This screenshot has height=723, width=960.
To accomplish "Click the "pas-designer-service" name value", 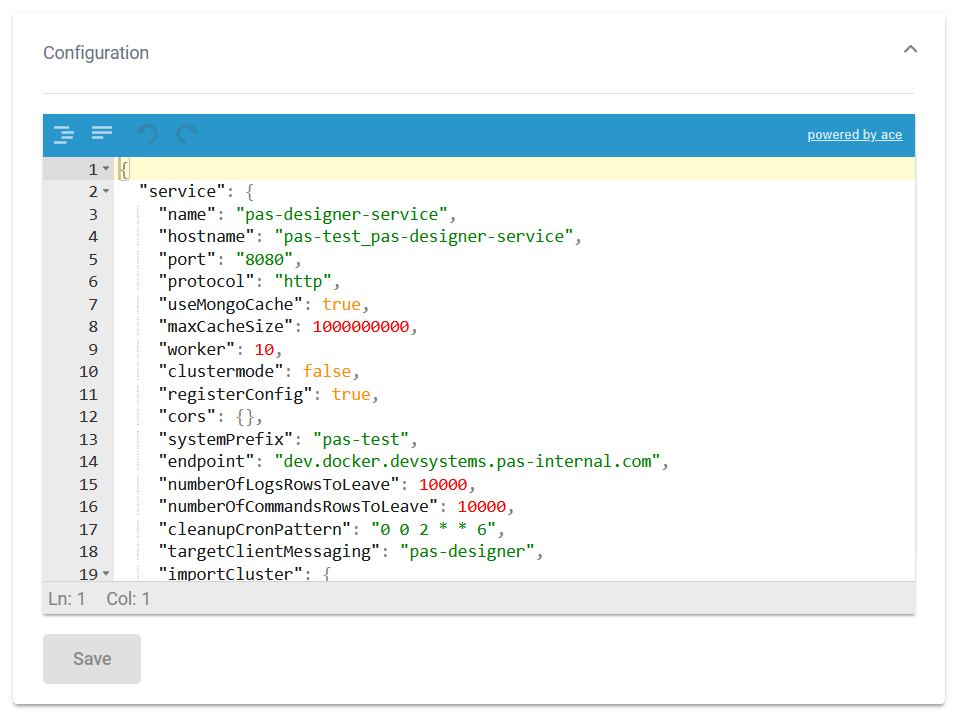I will (x=342, y=214).
